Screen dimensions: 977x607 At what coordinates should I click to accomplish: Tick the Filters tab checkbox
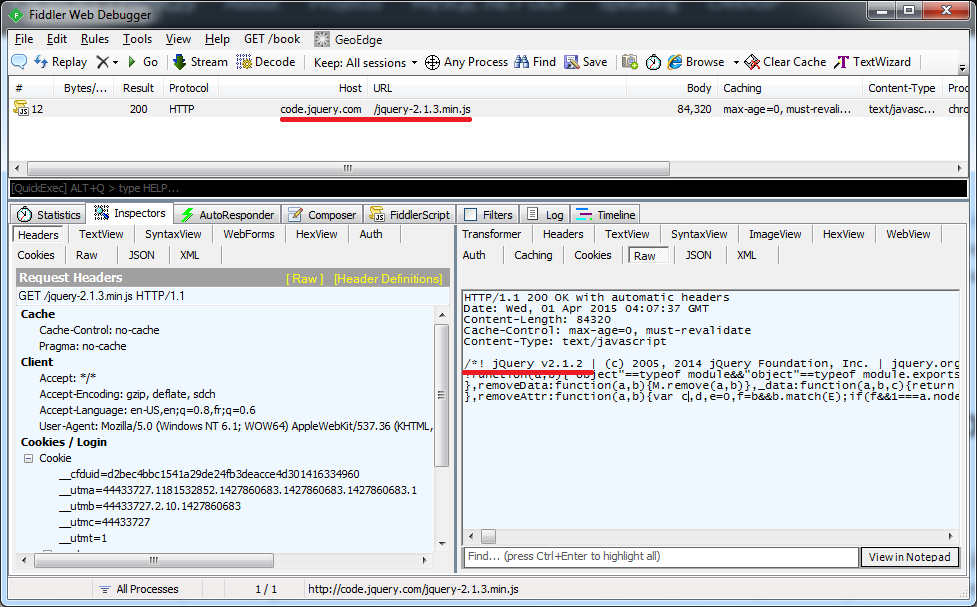click(471, 214)
